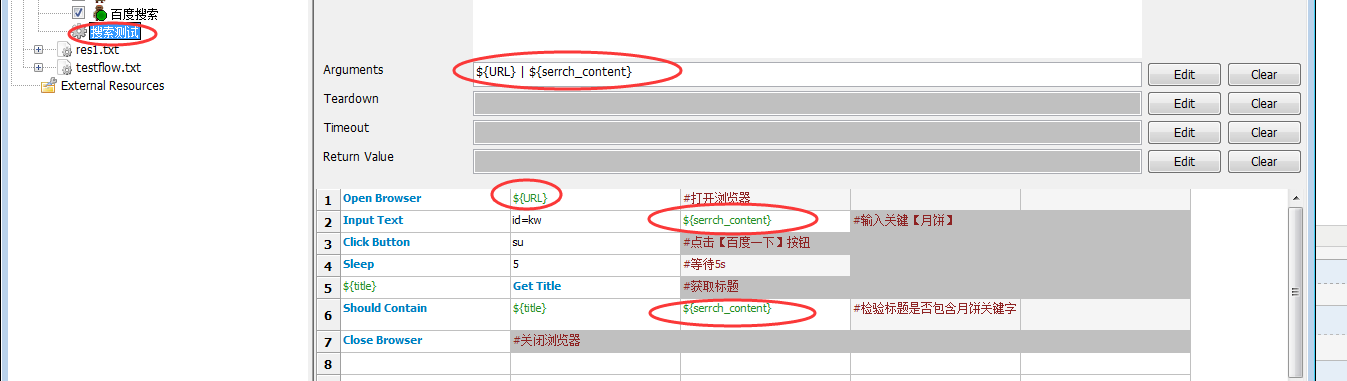The height and width of the screenshot is (381, 1347).
Task: Select the #等待5s comment cell
Action: [765, 265]
